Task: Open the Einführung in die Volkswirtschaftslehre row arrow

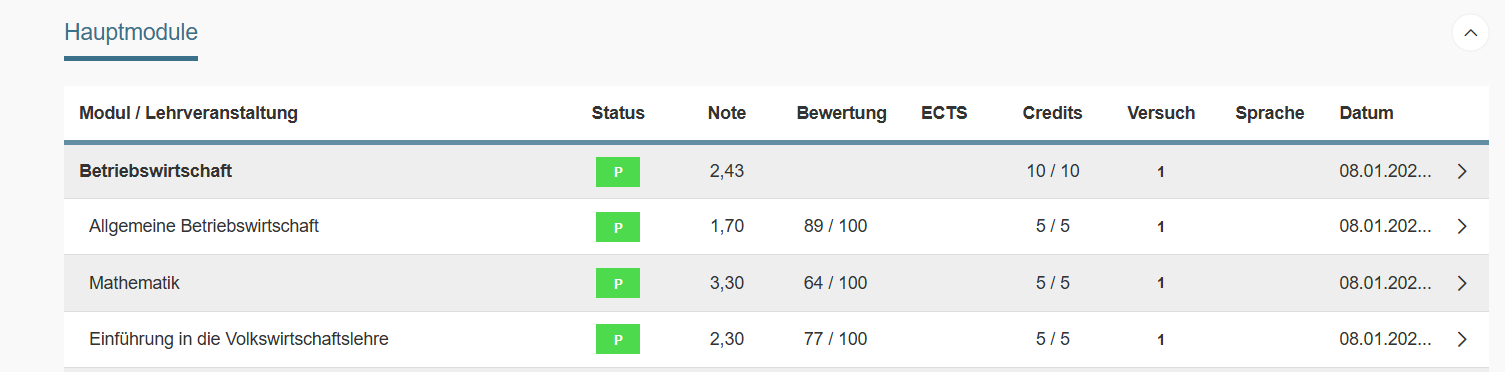Action: point(1462,339)
